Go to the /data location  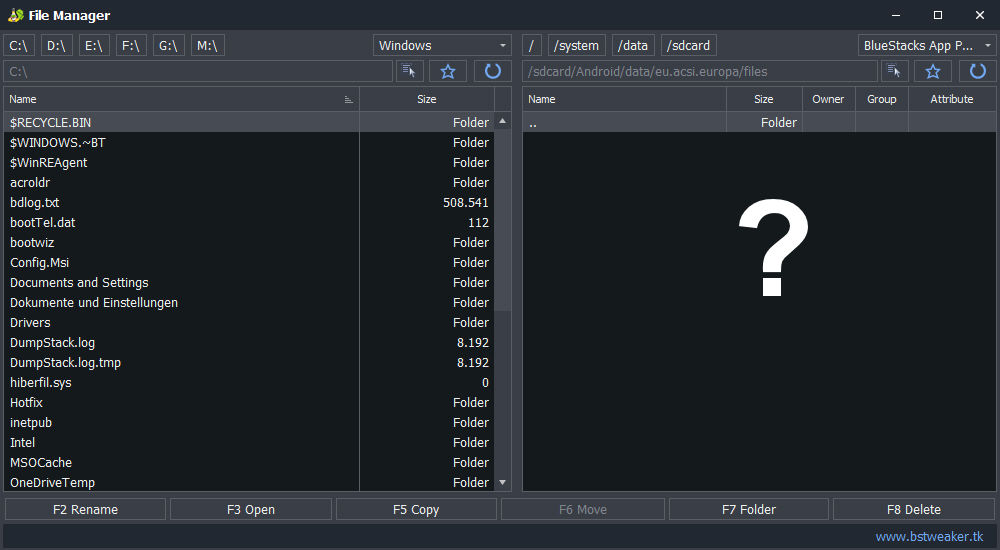click(633, 45)
